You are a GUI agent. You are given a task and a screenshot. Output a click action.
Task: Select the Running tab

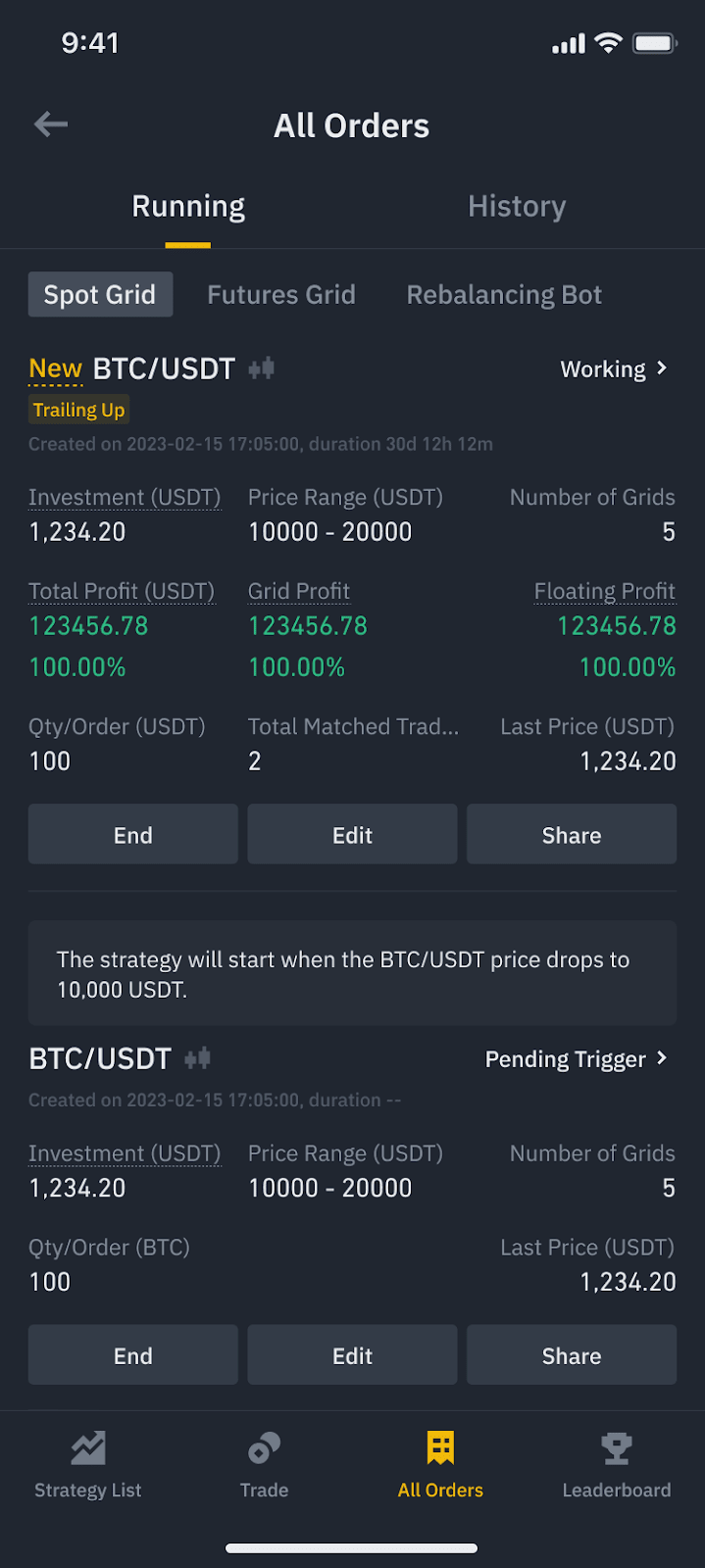coord(188,207)
